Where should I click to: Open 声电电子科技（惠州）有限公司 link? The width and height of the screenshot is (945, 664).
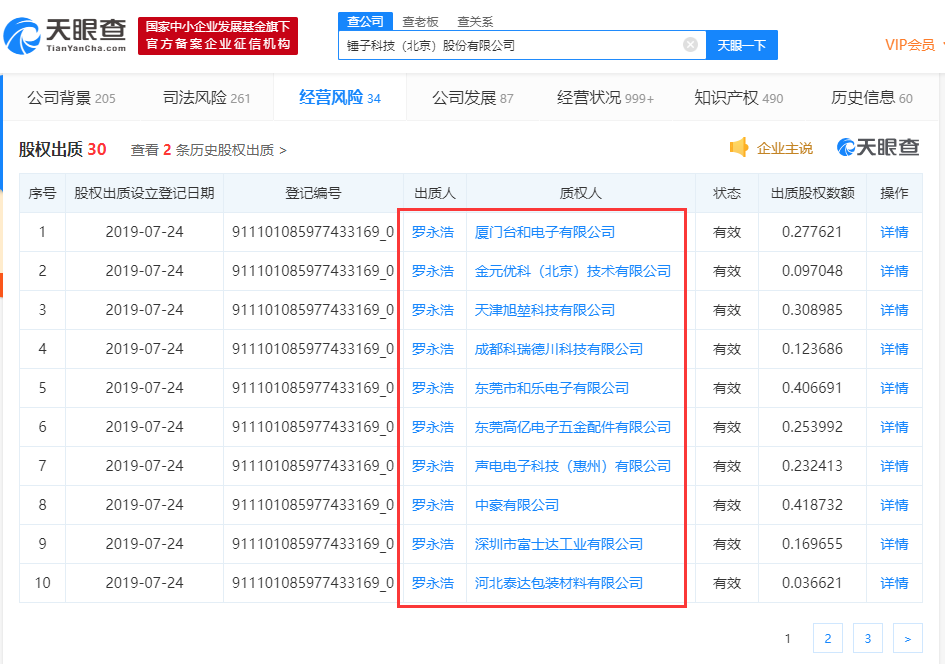[573, 466]
